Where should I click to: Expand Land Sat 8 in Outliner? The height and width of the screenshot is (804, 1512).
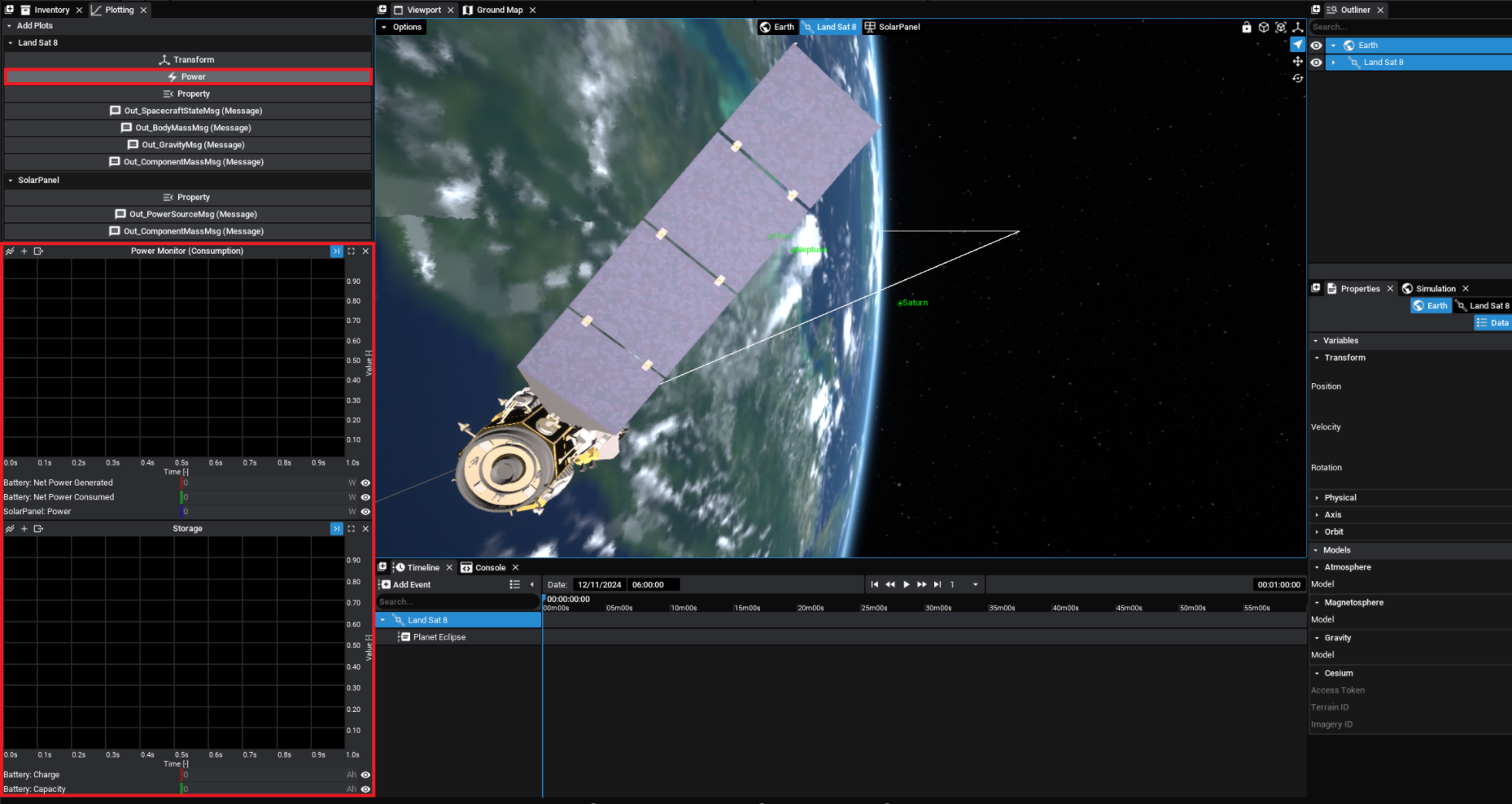pos(1333,63)
